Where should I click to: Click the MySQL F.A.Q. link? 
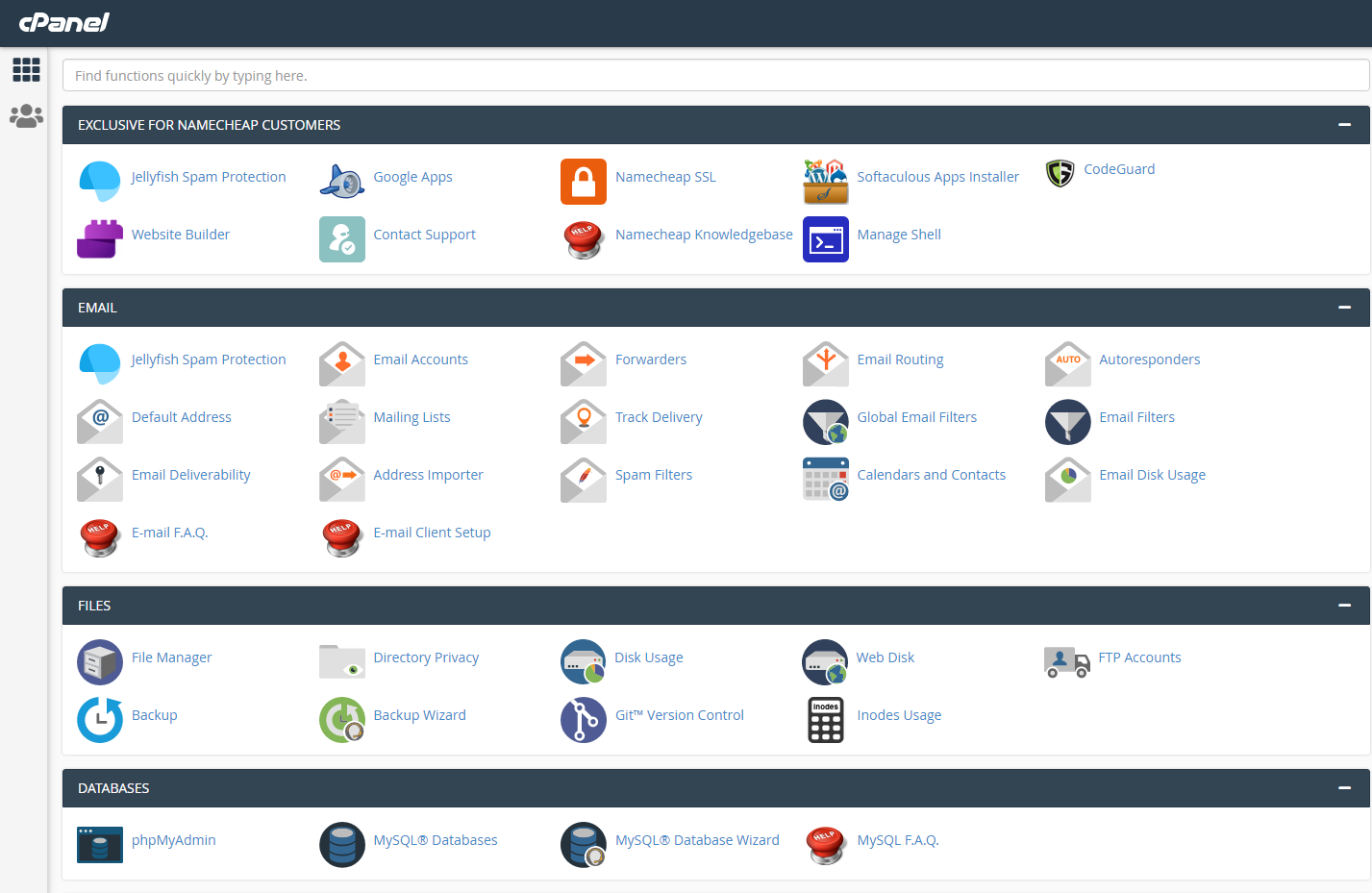coord(898,840)
